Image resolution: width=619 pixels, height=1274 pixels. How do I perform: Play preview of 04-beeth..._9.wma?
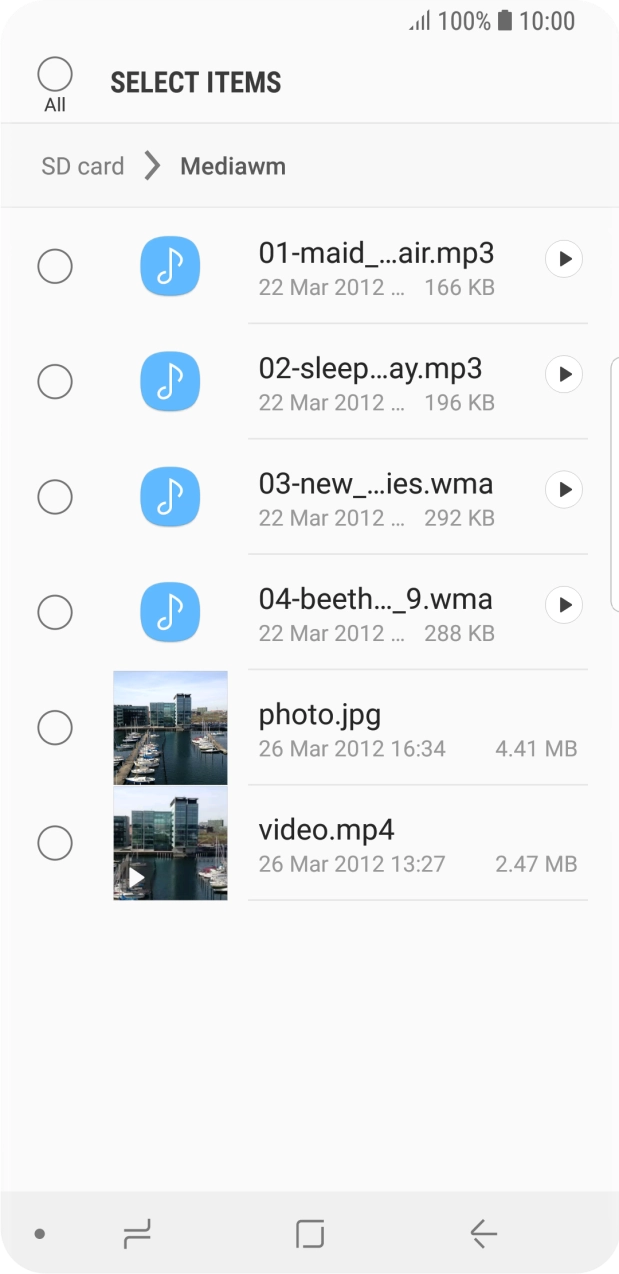[x=563, y=604]
